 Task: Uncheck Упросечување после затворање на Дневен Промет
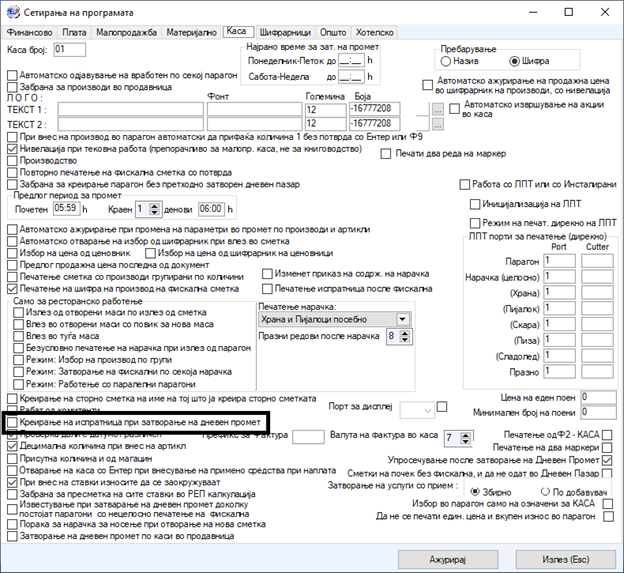(x=607, y=460)
